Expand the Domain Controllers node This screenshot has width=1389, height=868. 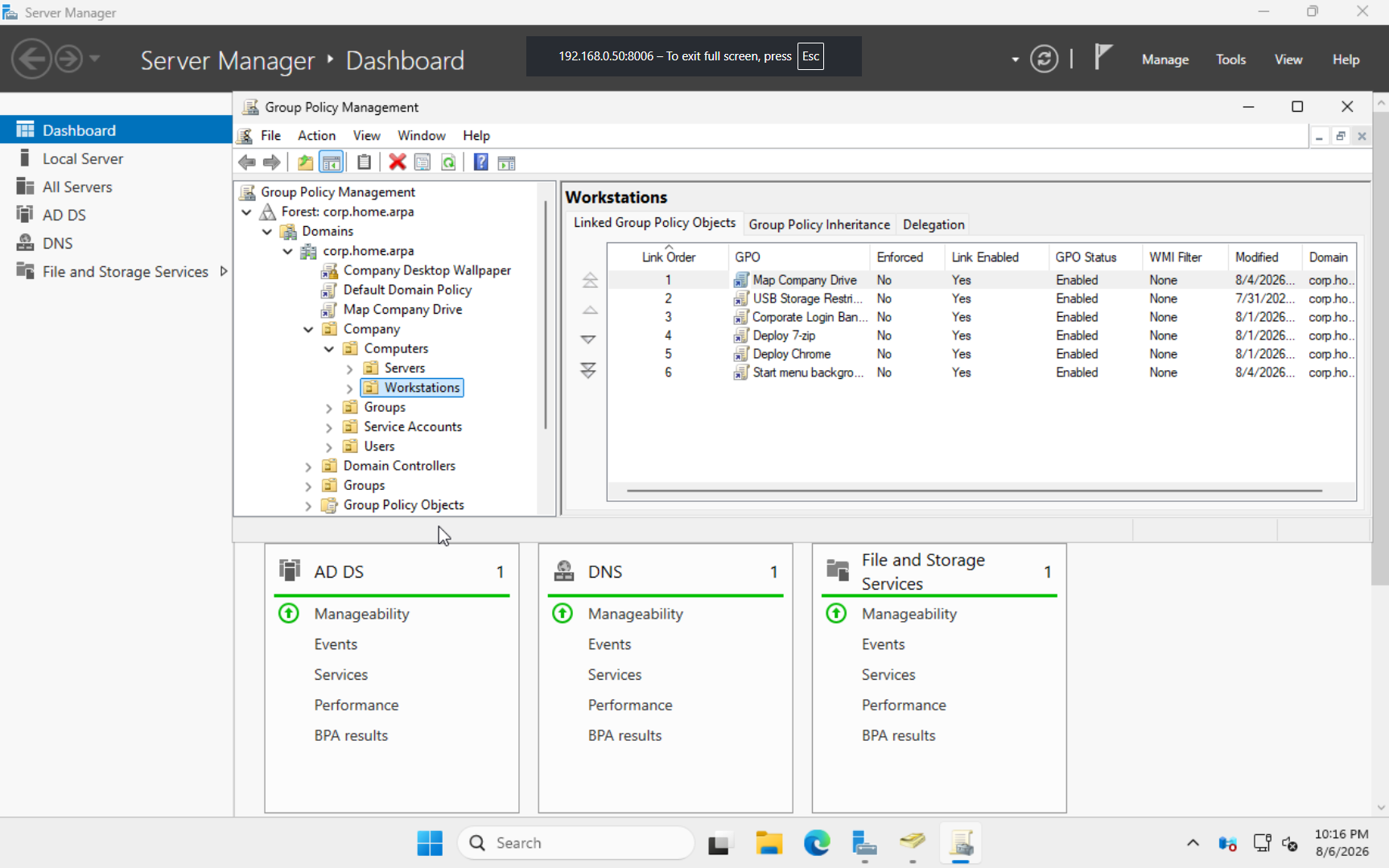pyautogui.click(x=308, y=467)
